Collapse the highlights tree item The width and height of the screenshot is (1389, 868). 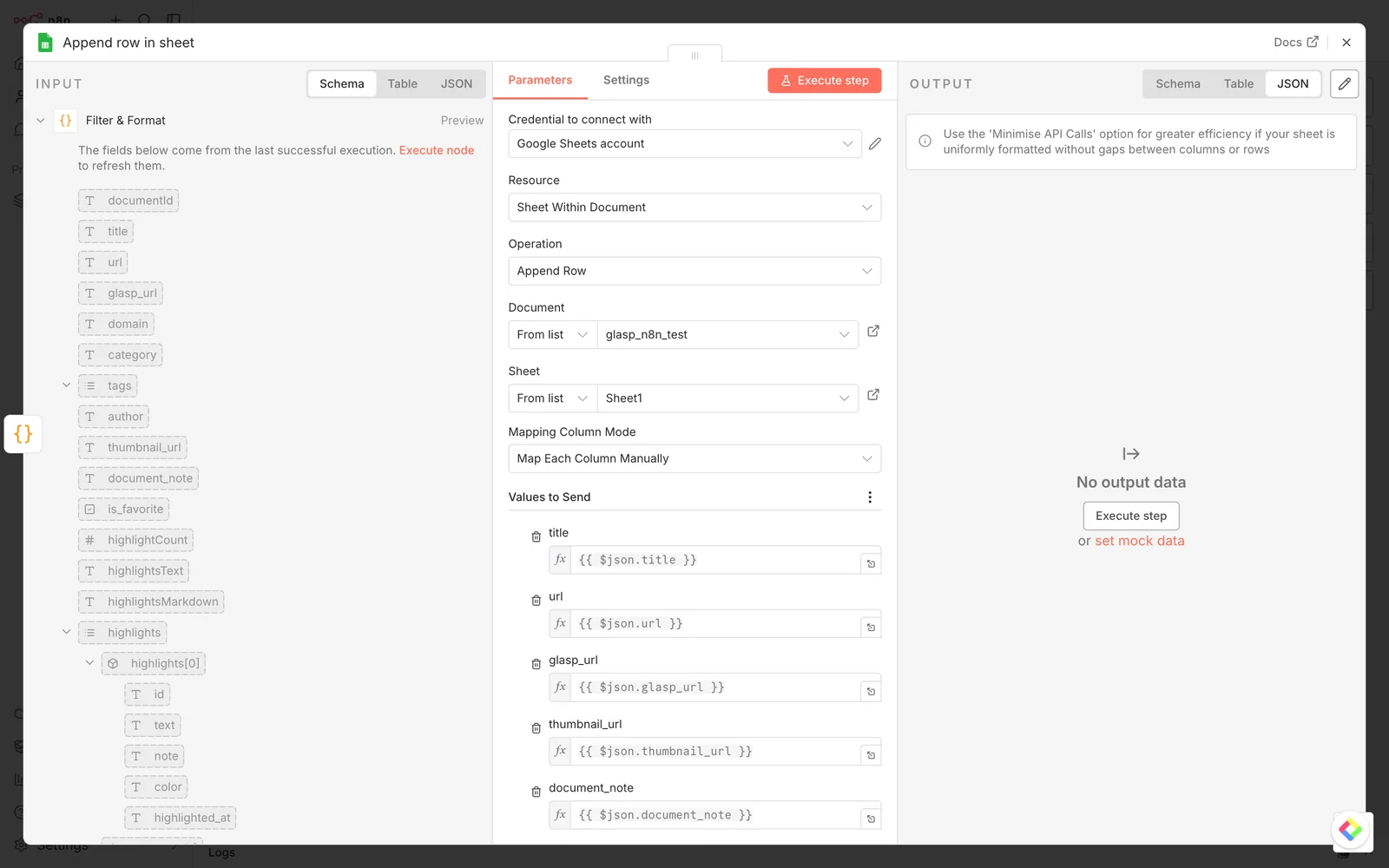[66, 632]
